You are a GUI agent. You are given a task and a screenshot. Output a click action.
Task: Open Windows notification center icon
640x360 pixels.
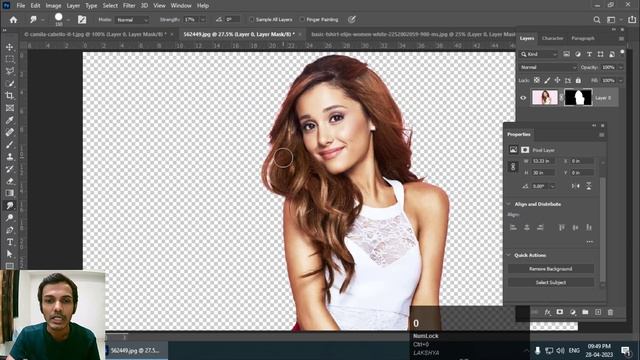pos(625,351)
